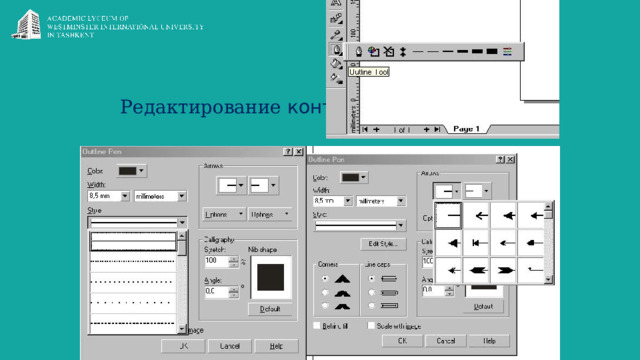Pick the sparse dotted line style
640x360 pixels.
coord(133,302)
